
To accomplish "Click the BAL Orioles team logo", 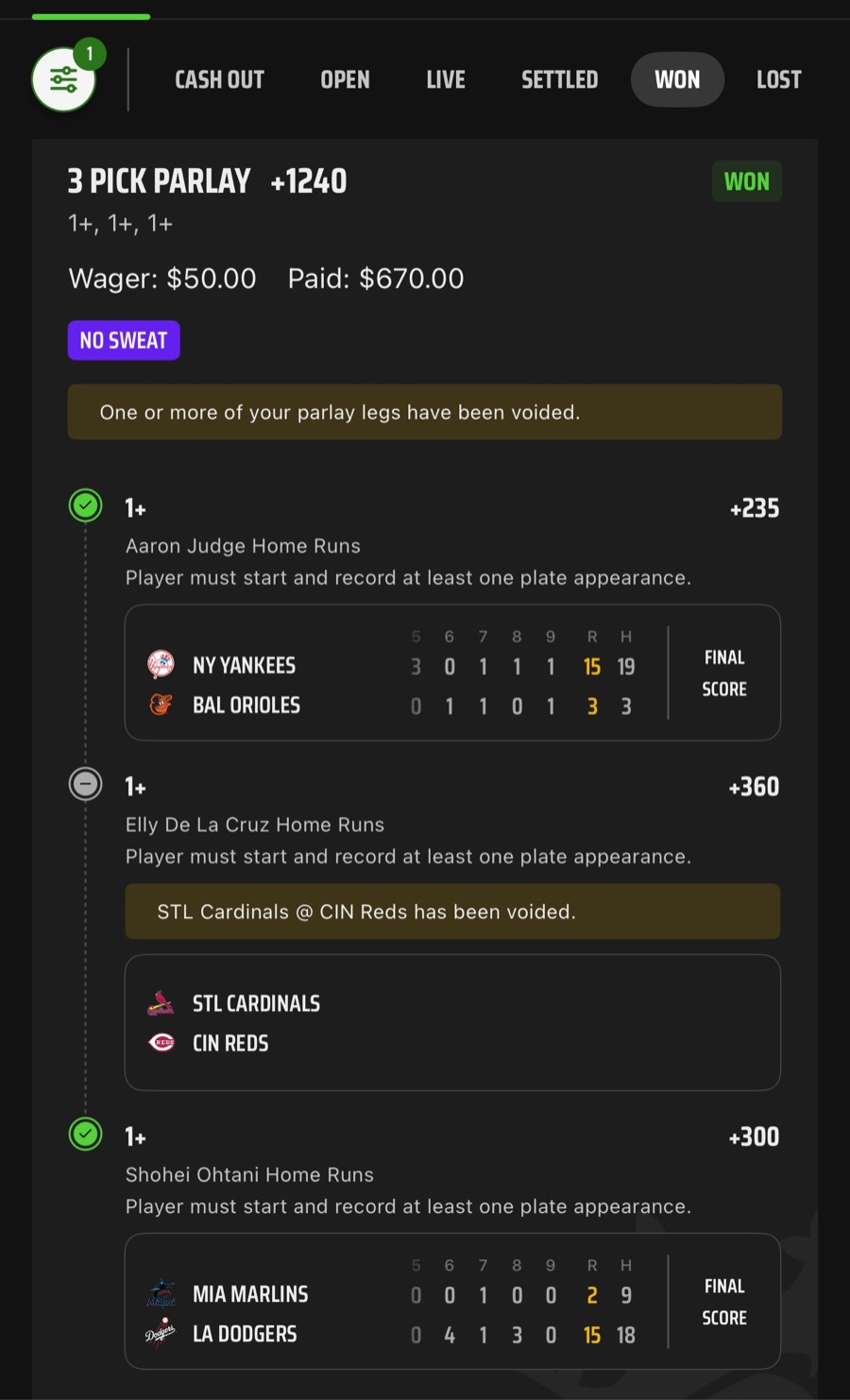I will coord(160,705).
